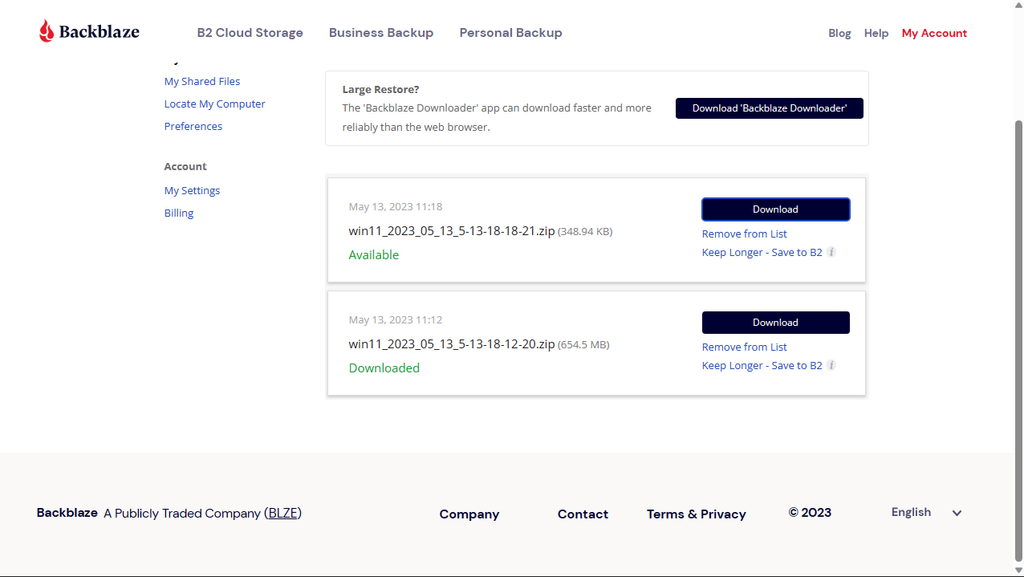This screenshot has height=577, width=1024.
Task: Open the Billing page
Action: [x=178, y=212]
